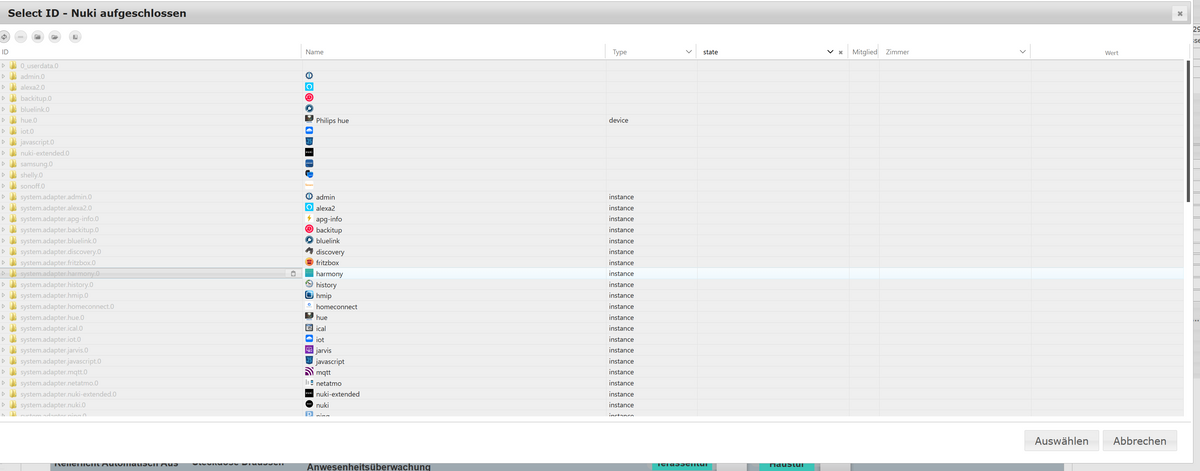
Task: Click the hmip instance icon
Action: (x=309, y=295)
